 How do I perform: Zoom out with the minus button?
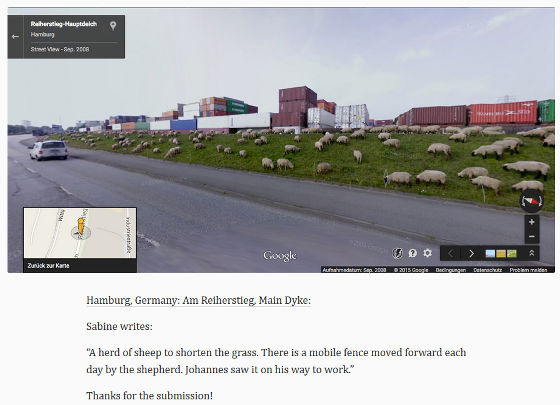pyautogui.click(x=531, y=236)
